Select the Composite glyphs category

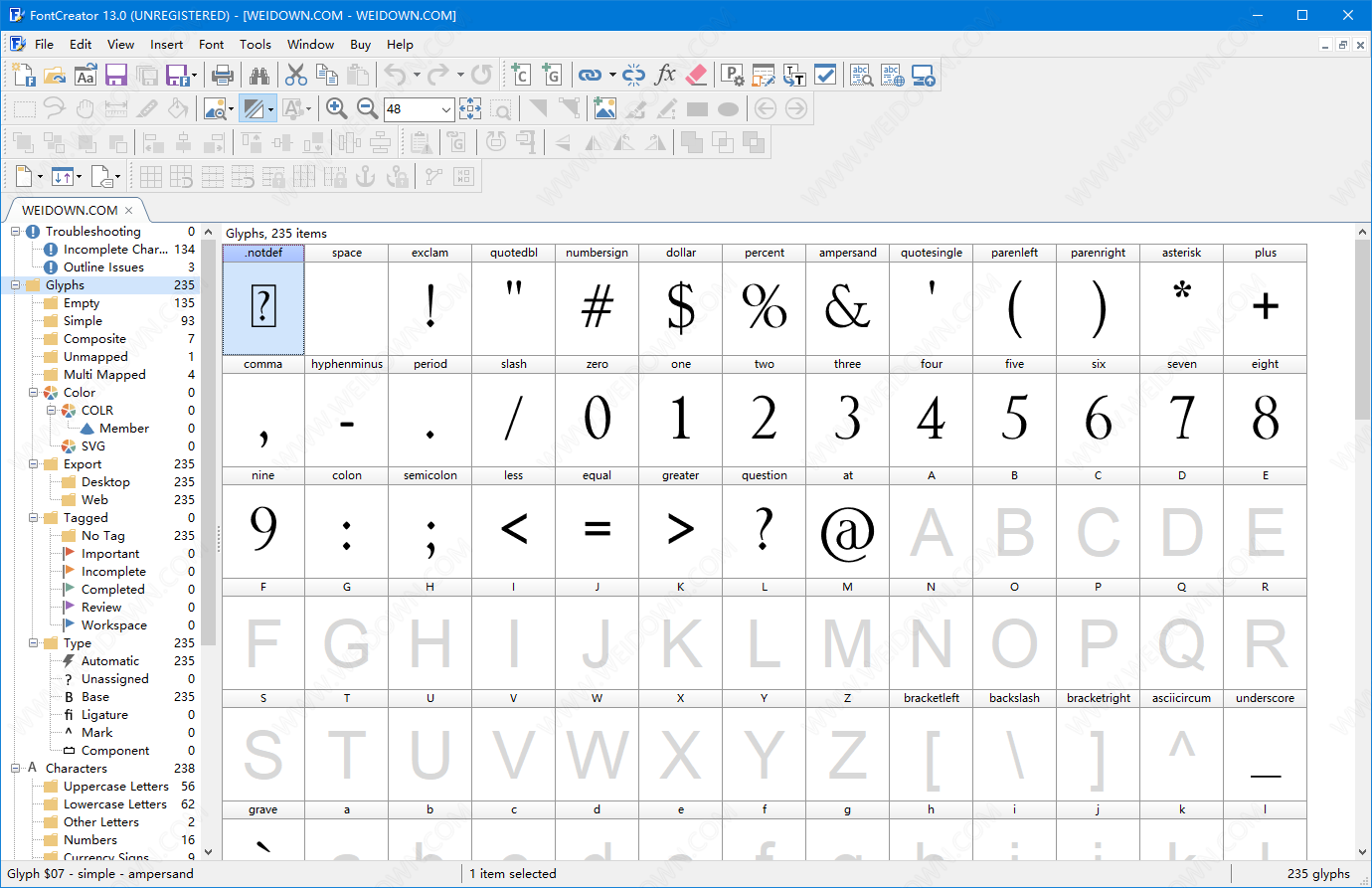point(94,339)
